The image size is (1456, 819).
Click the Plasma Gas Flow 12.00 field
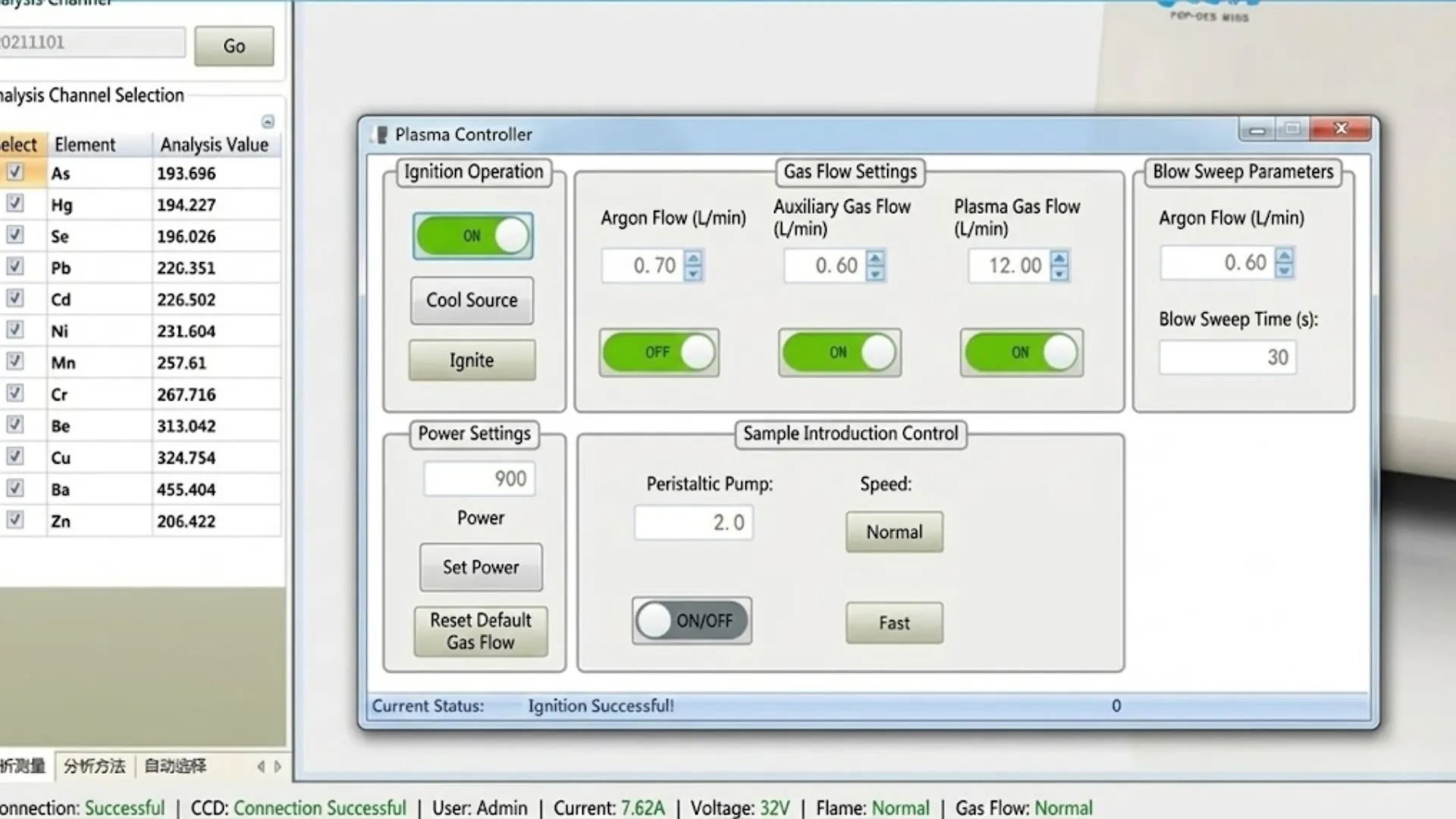(x=1009, y=265)
